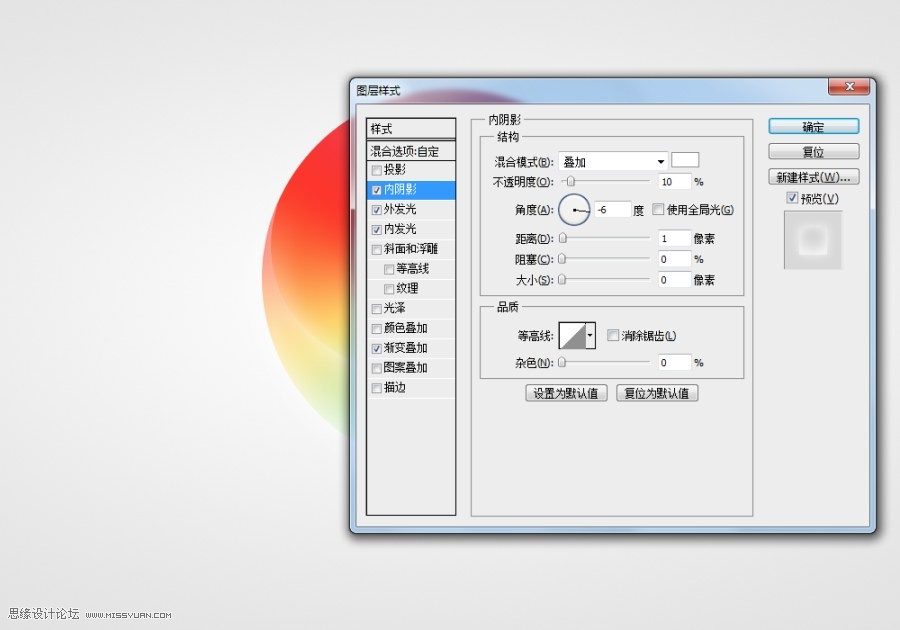Click the 新建样式(W) button

tap(812, 176)
